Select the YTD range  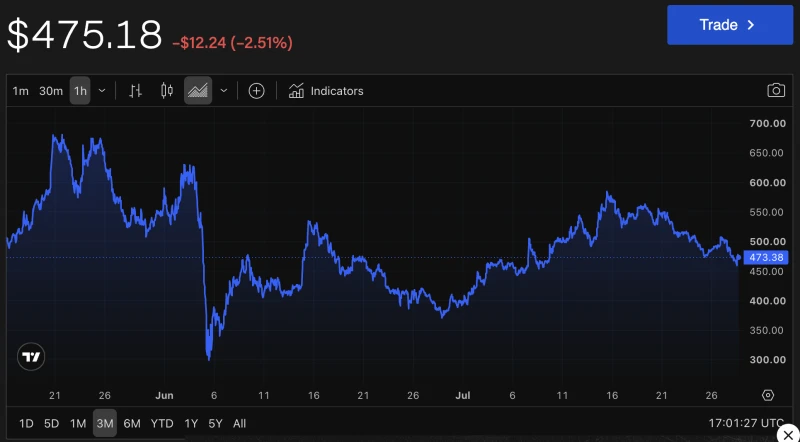click(x=162, y=423)
